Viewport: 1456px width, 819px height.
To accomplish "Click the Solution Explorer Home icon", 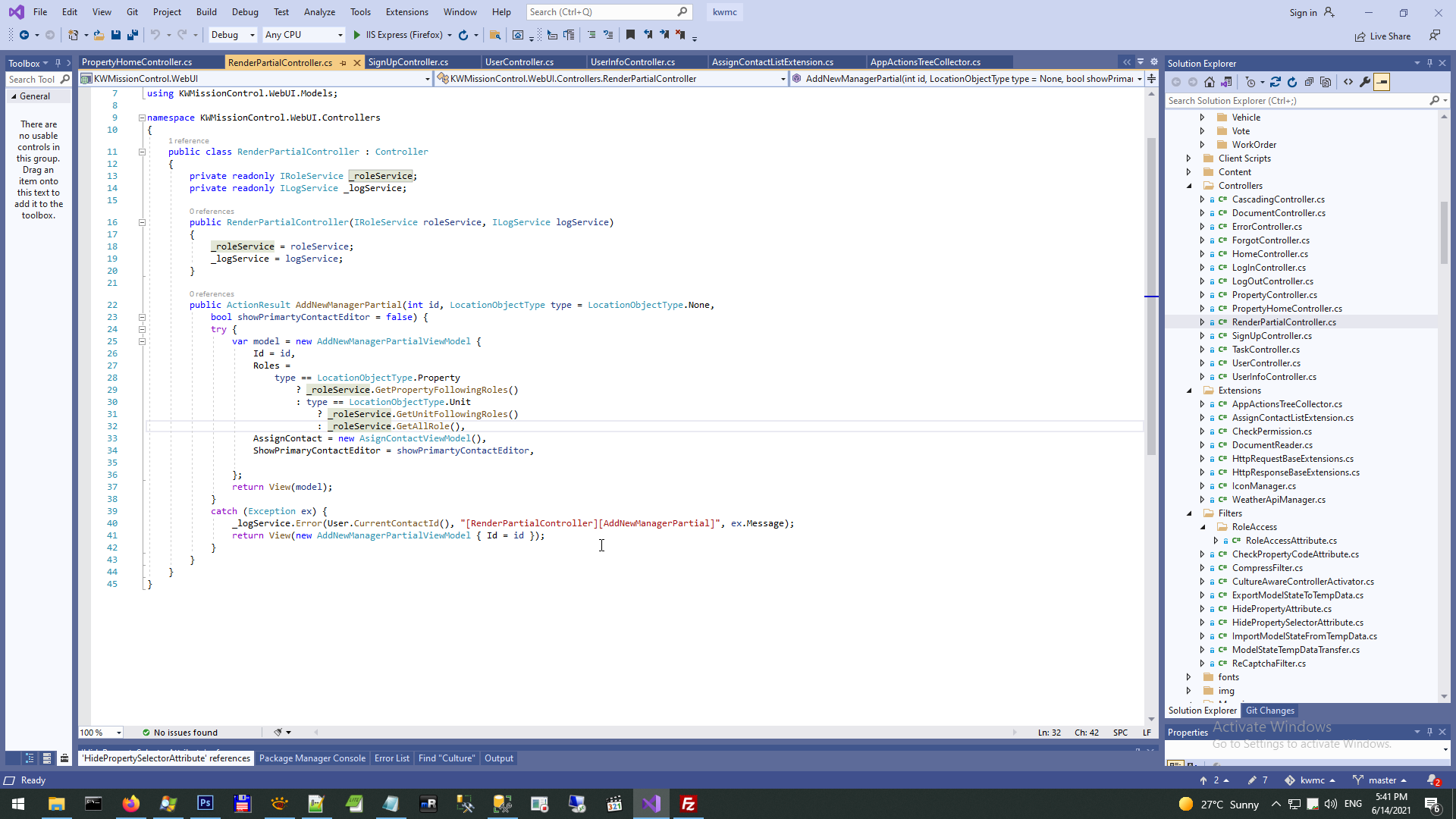I will click(1210, 82).
